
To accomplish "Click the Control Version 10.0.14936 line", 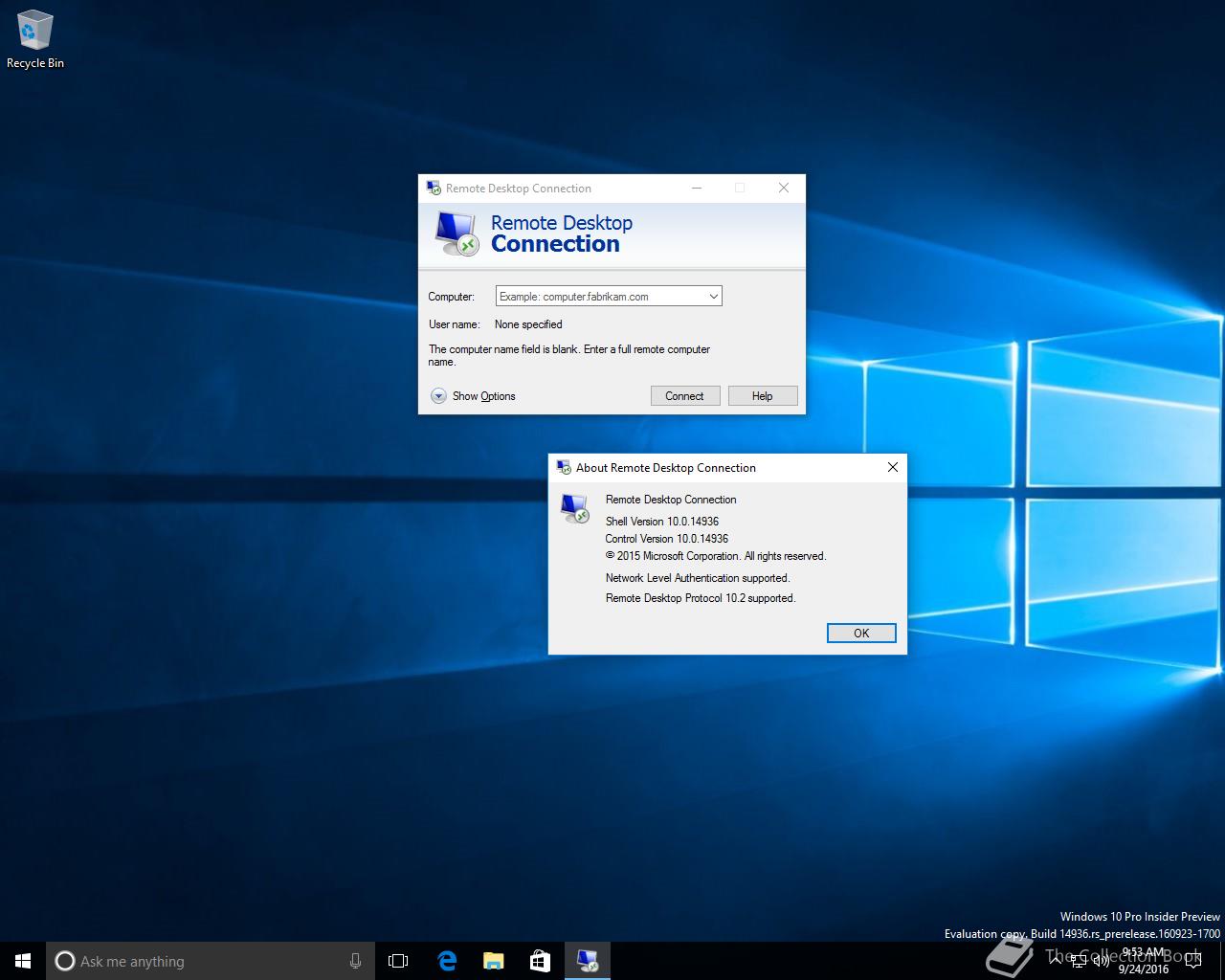I will pos(667,539).
